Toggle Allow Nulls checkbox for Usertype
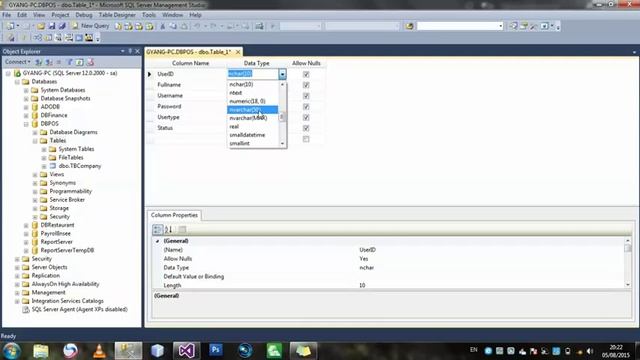640x360 pixels. [306, 118]
